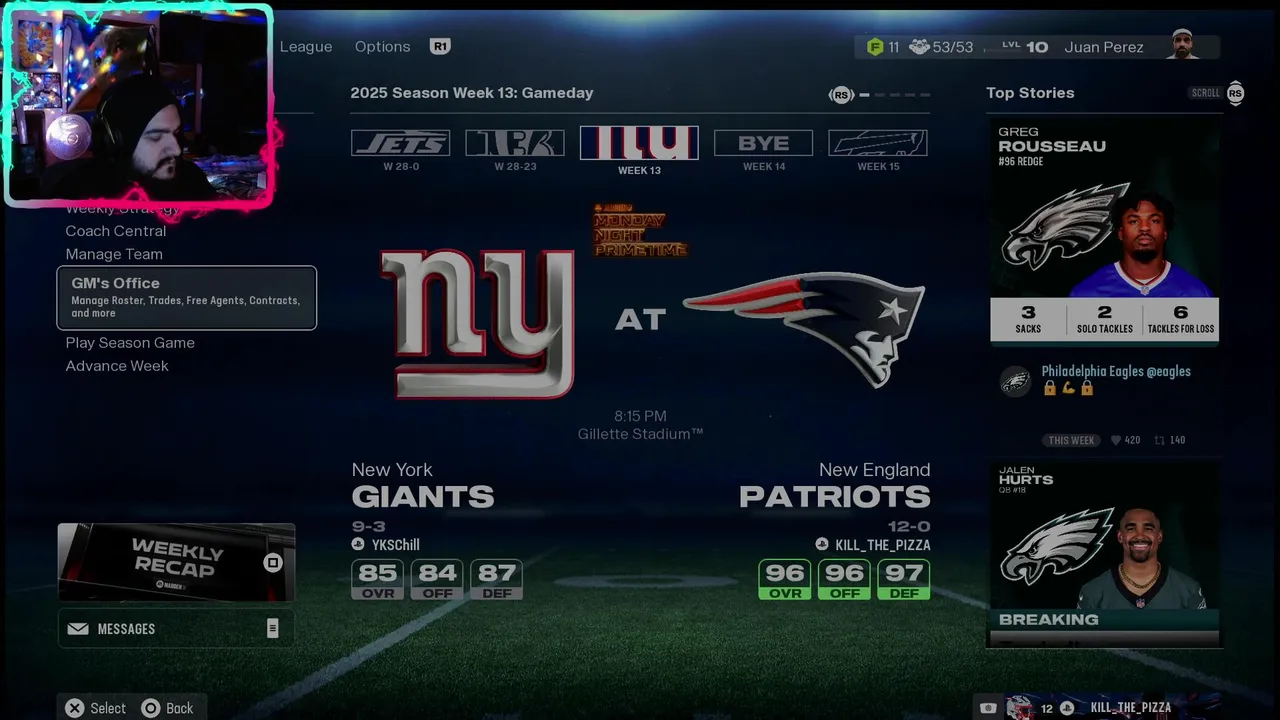Click the Gillette Stadium venue text
This screenshot has height=720, width=1280.
tap(640, 434)
